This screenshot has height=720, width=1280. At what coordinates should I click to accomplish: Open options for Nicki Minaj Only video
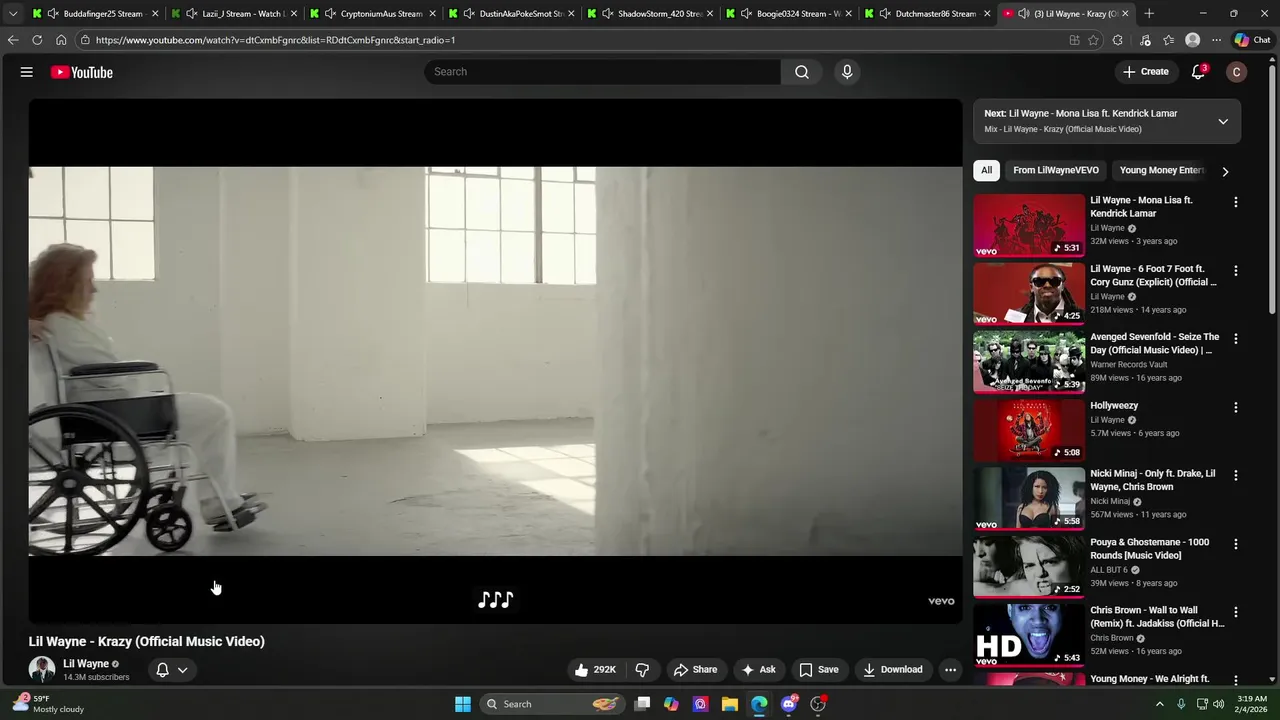click(1236, 476)
